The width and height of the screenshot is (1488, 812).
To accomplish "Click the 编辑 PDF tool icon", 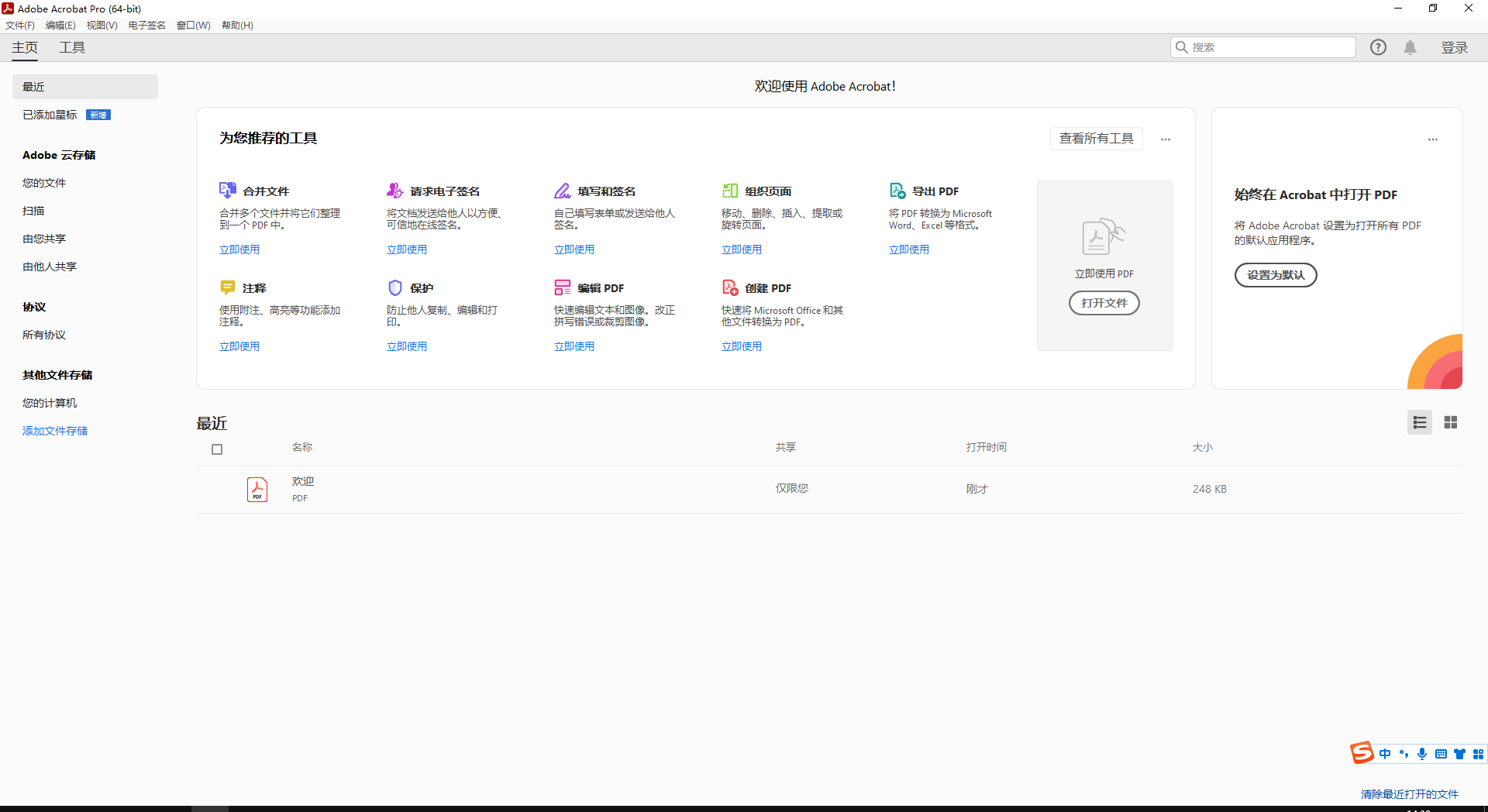I will [x=562, y=287].
